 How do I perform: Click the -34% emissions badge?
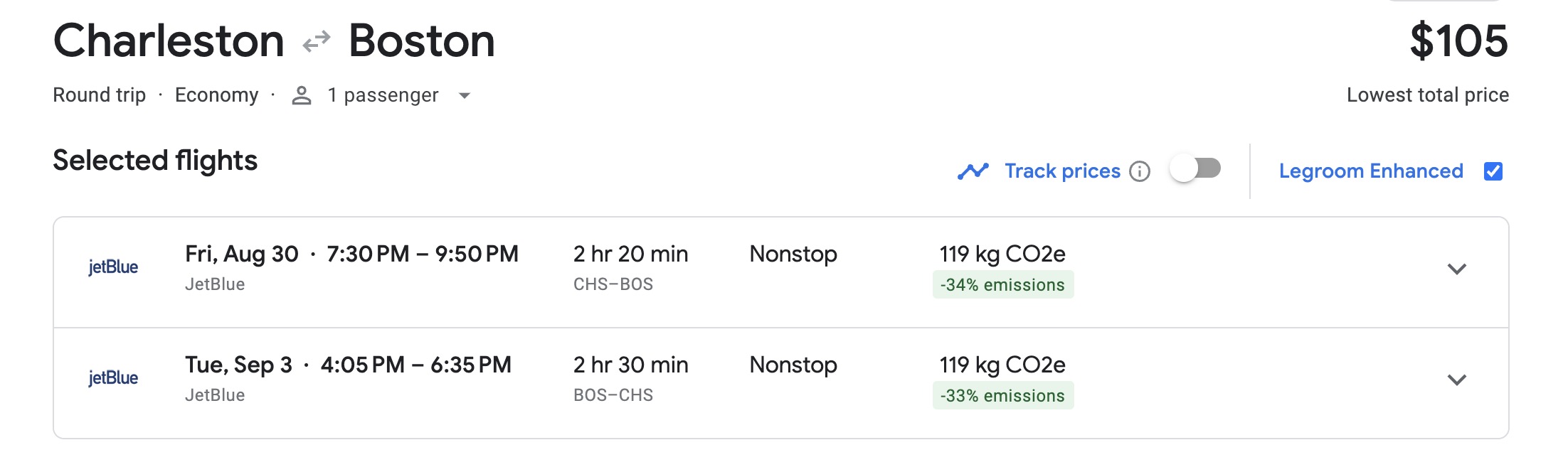1004,285
